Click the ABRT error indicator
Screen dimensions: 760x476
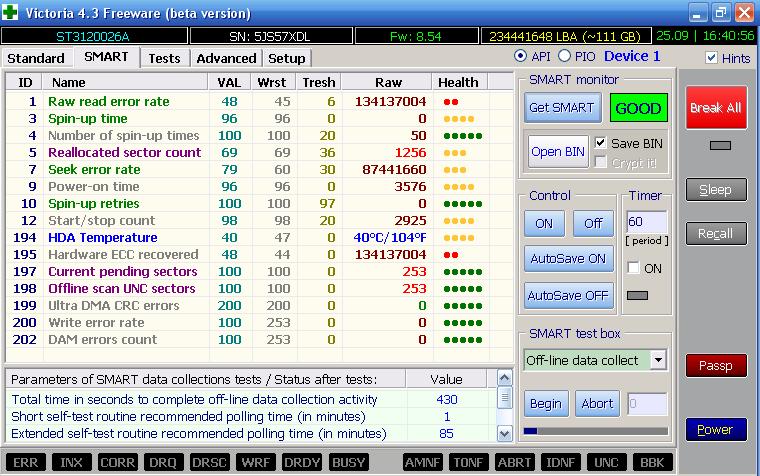[x=514, y=462]
